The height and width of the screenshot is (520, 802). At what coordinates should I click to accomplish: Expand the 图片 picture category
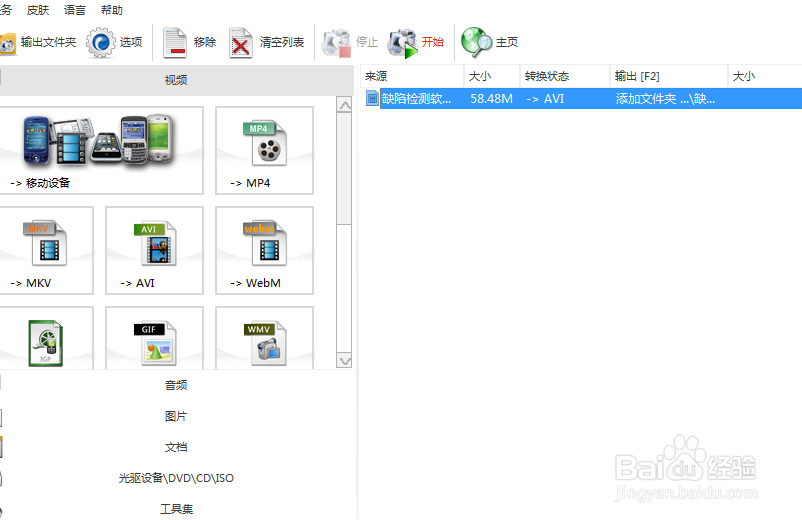click(176, 416)
